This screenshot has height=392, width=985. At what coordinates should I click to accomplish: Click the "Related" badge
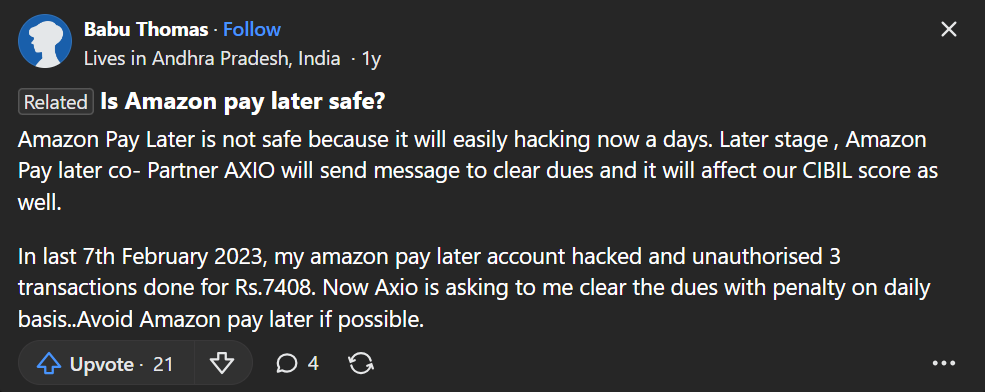click(x=55, y=102)
